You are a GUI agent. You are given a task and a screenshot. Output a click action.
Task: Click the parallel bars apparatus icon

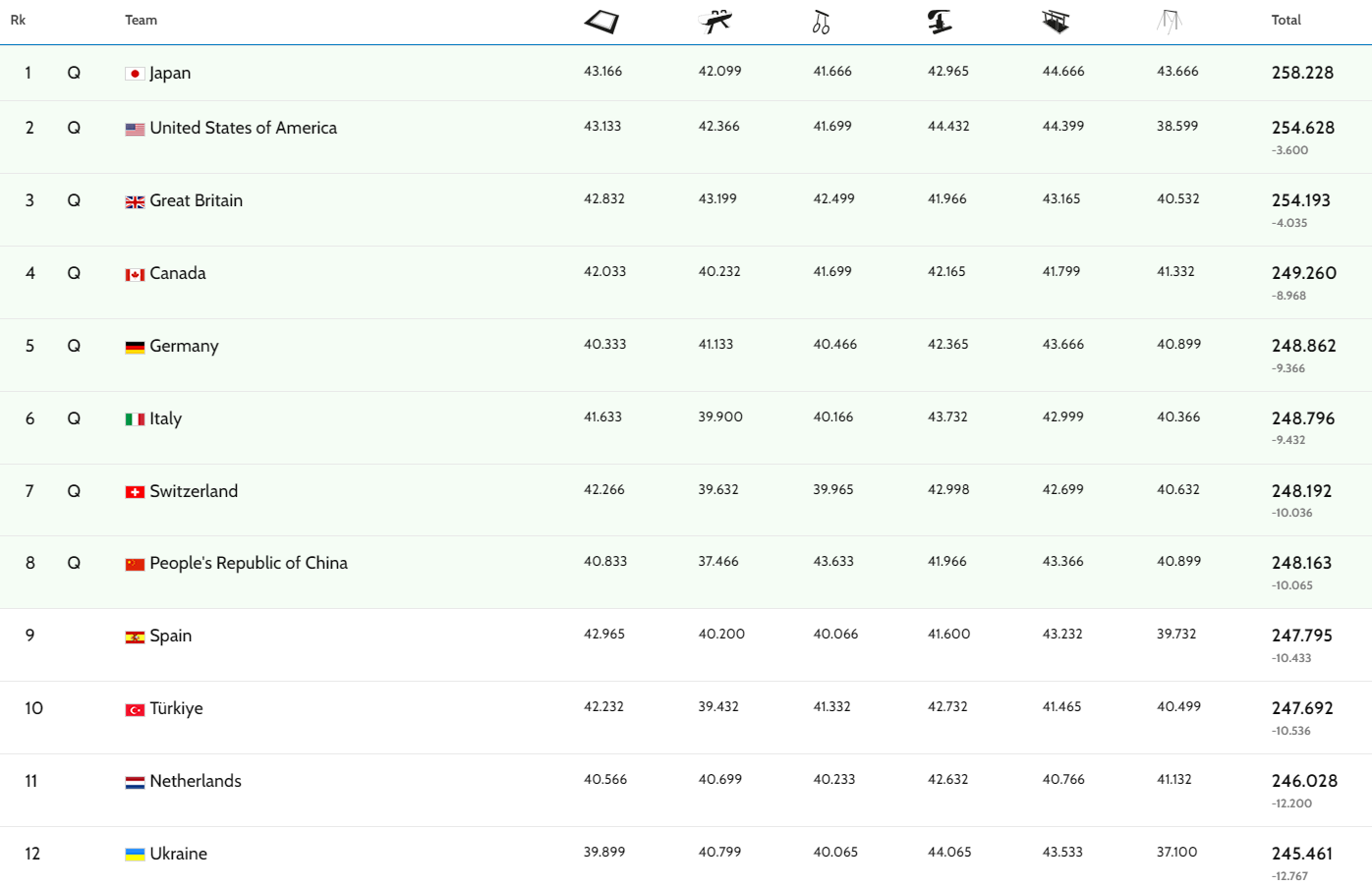pyautogui.click(x=1056, y=21)
